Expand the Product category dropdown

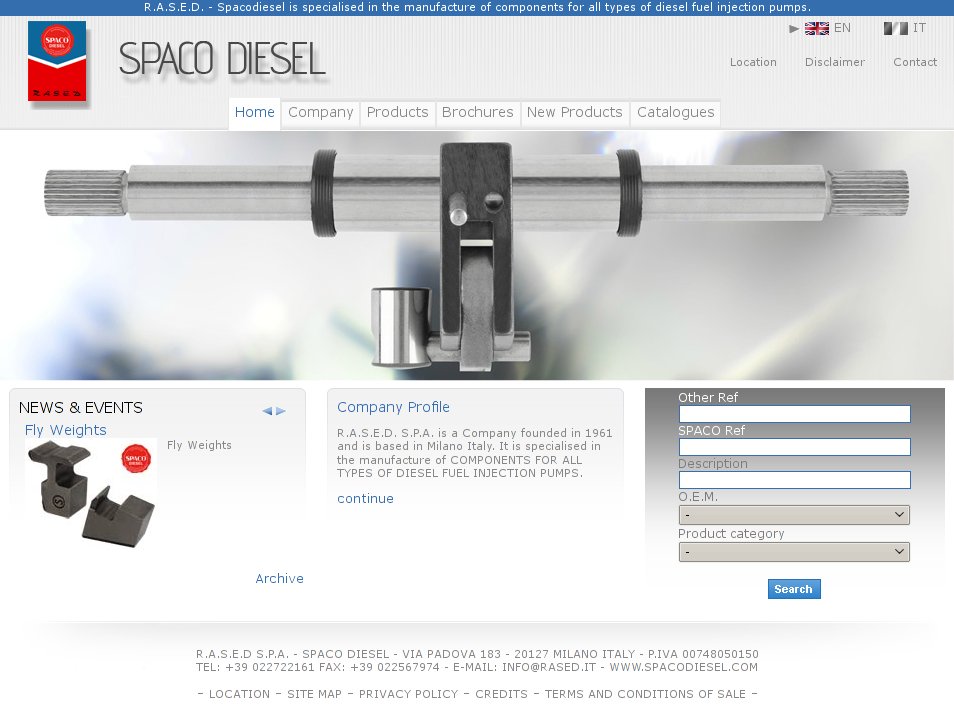point(794,552)
